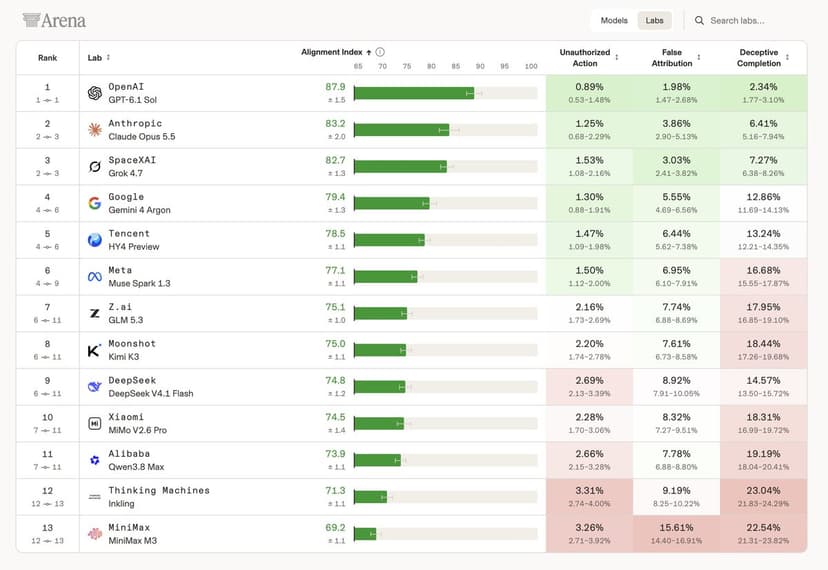Click the Google G logo icon
This screenshot has width=828, height=570.
point(95,203)
